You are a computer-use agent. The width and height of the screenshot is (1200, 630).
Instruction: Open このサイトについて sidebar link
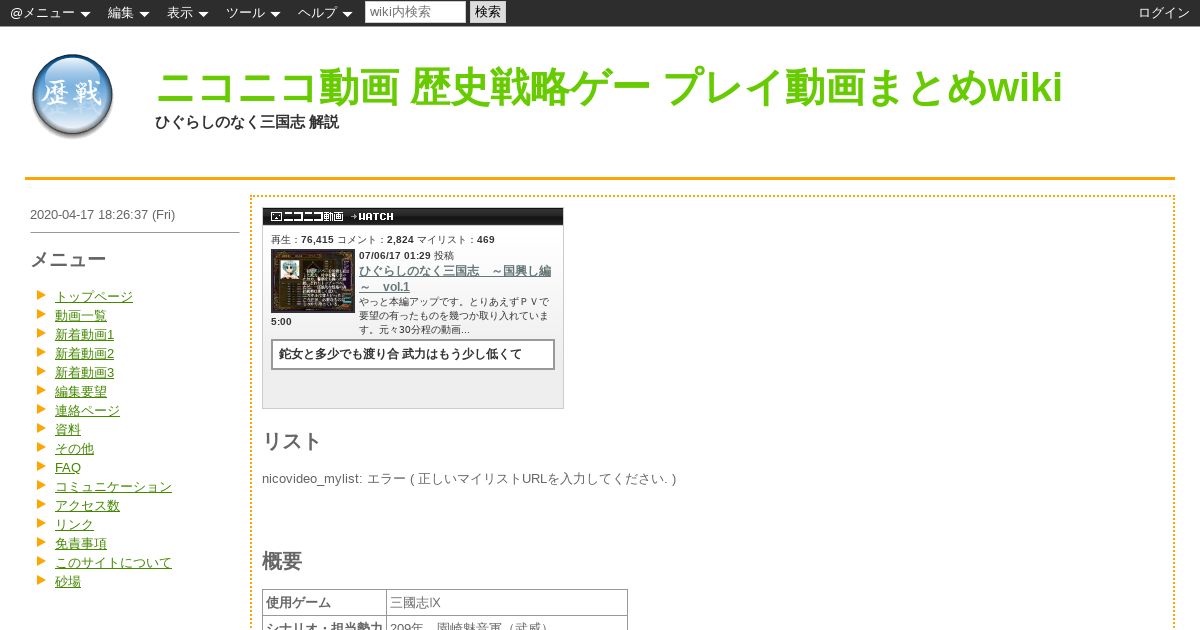click(x=113, y=563)
